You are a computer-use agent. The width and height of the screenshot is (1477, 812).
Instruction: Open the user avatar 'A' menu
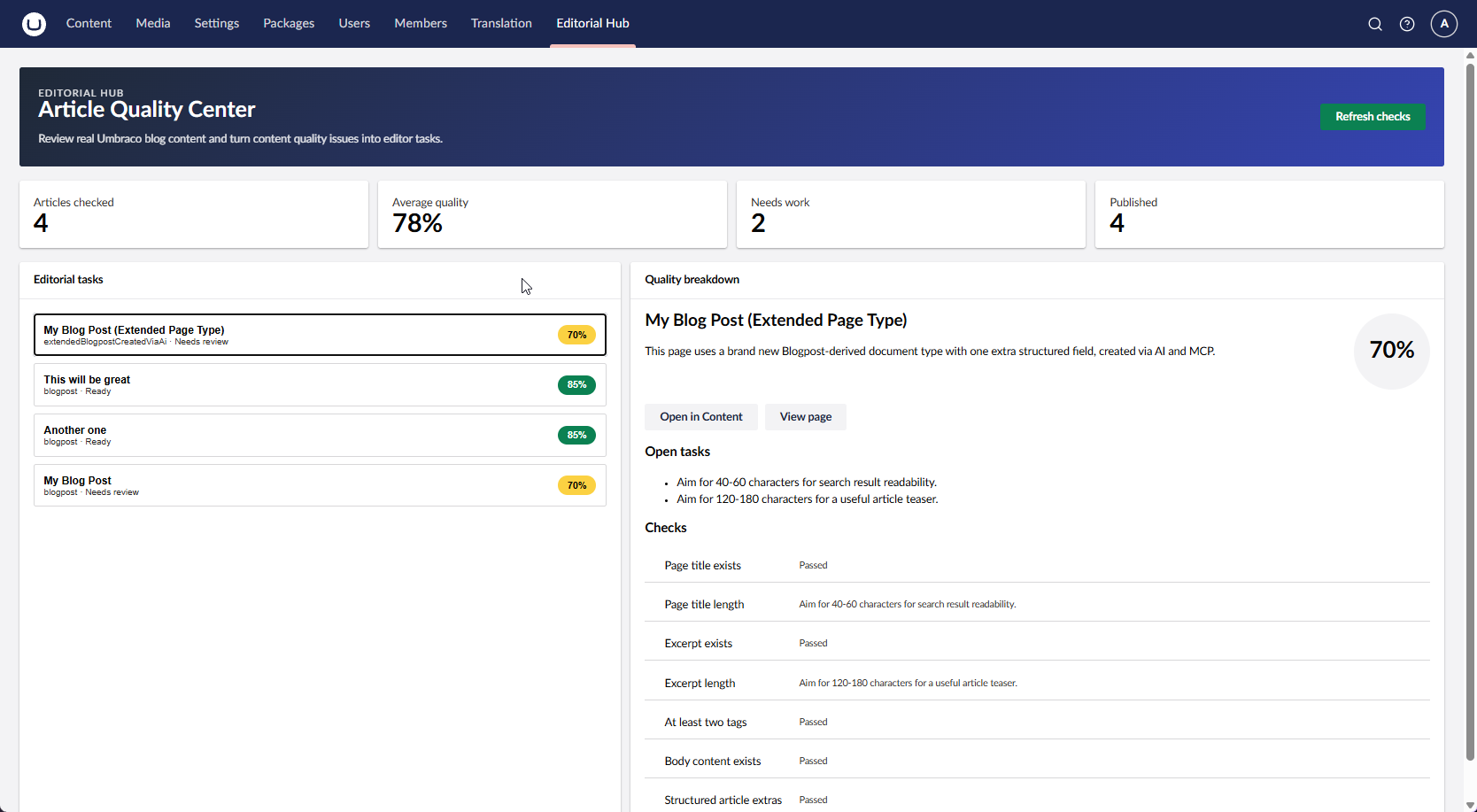1444,24
